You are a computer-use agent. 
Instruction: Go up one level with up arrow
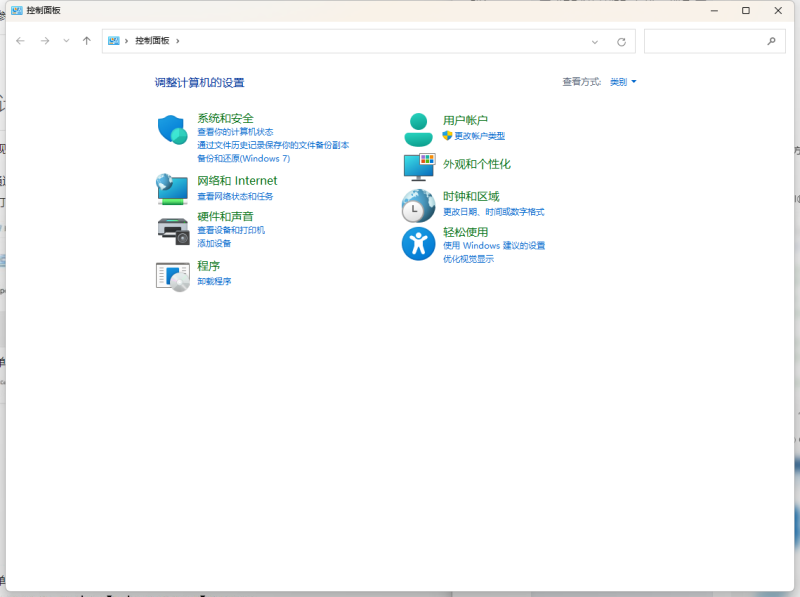tap(87, 41)
